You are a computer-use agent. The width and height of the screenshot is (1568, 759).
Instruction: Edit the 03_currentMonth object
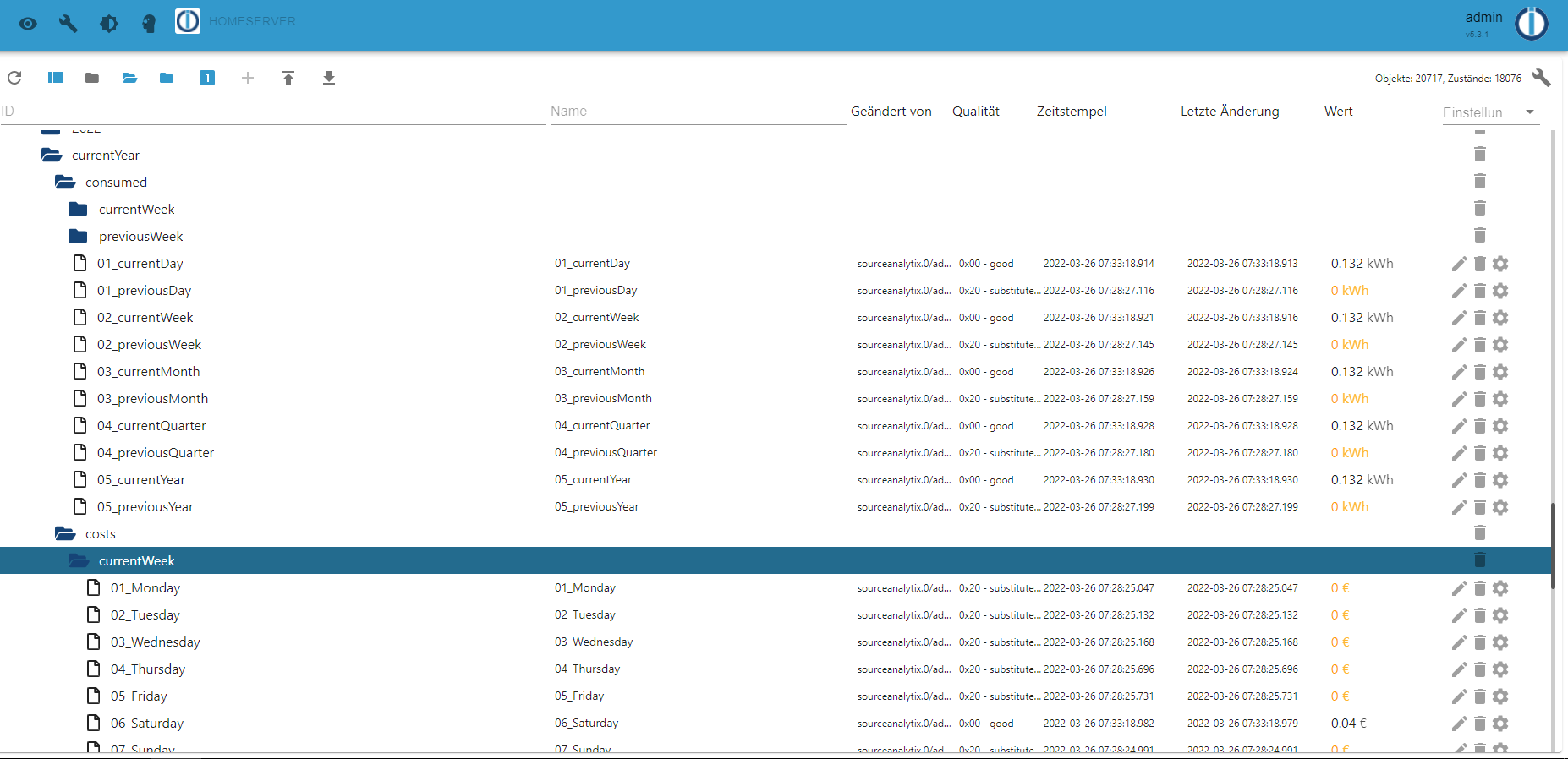coord(1459,372)
